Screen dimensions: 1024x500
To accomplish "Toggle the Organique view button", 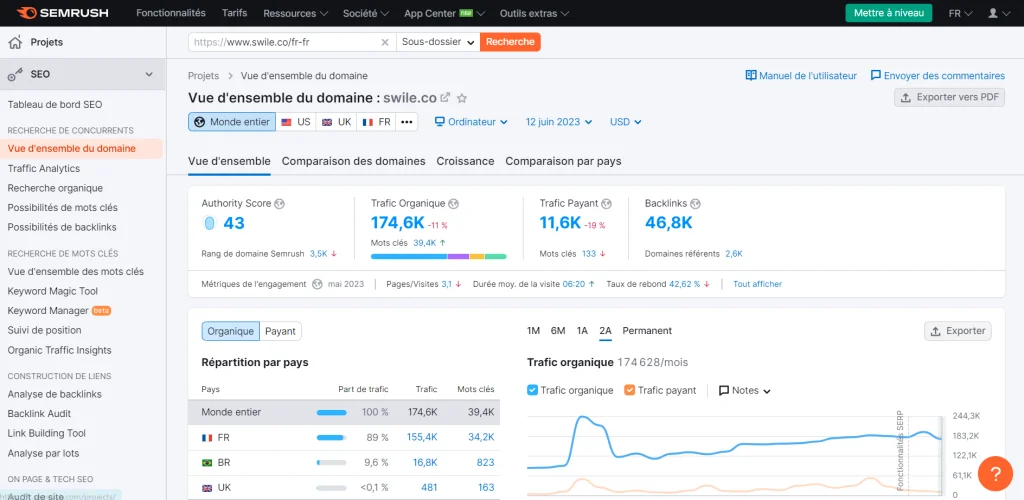I will click(x=231, y=331).
